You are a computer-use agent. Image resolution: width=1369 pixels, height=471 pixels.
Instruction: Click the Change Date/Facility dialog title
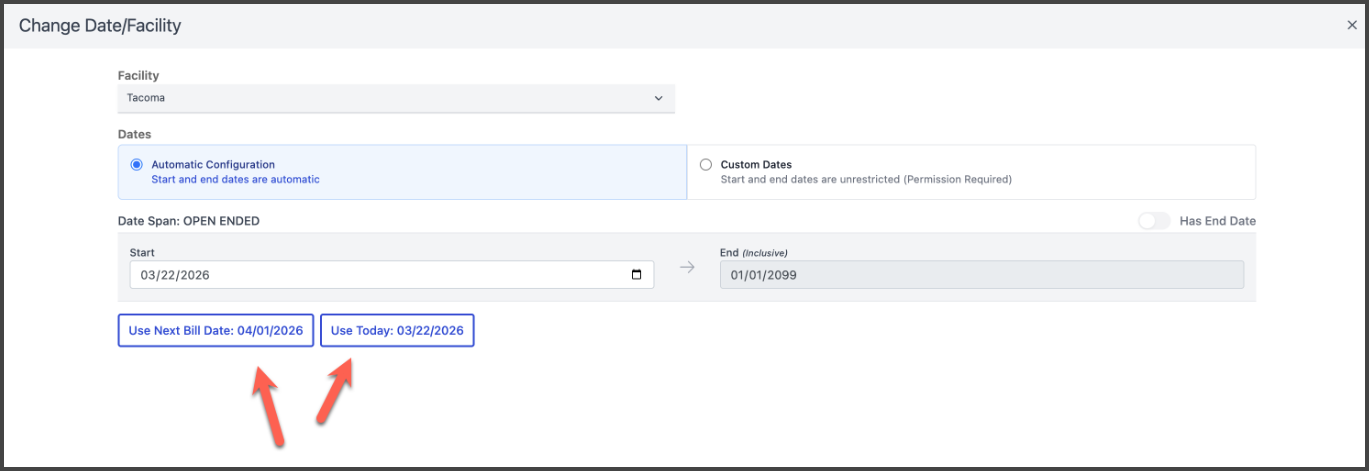(x=100, y=26)
